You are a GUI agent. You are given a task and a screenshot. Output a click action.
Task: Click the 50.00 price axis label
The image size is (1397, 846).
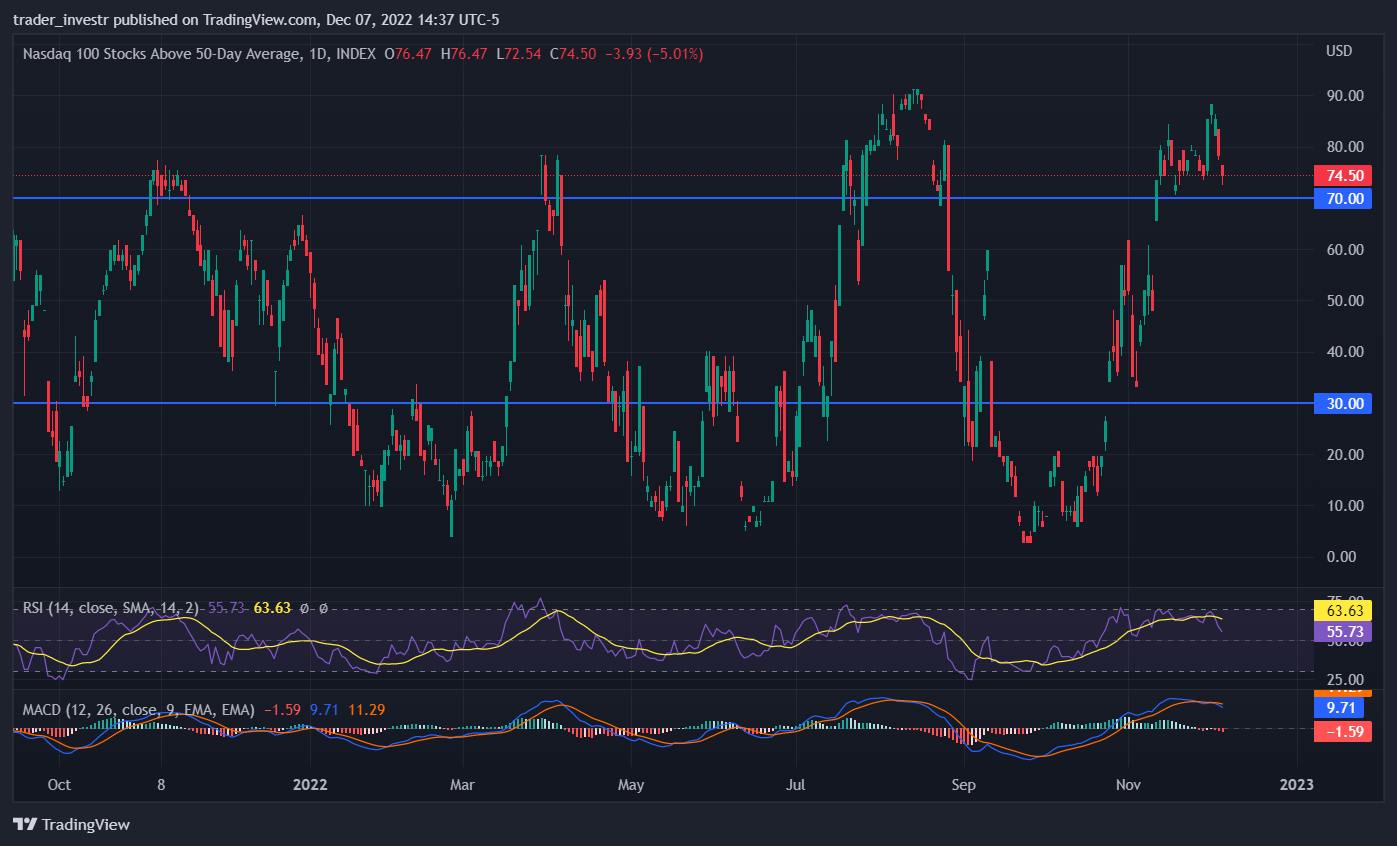1345,301
